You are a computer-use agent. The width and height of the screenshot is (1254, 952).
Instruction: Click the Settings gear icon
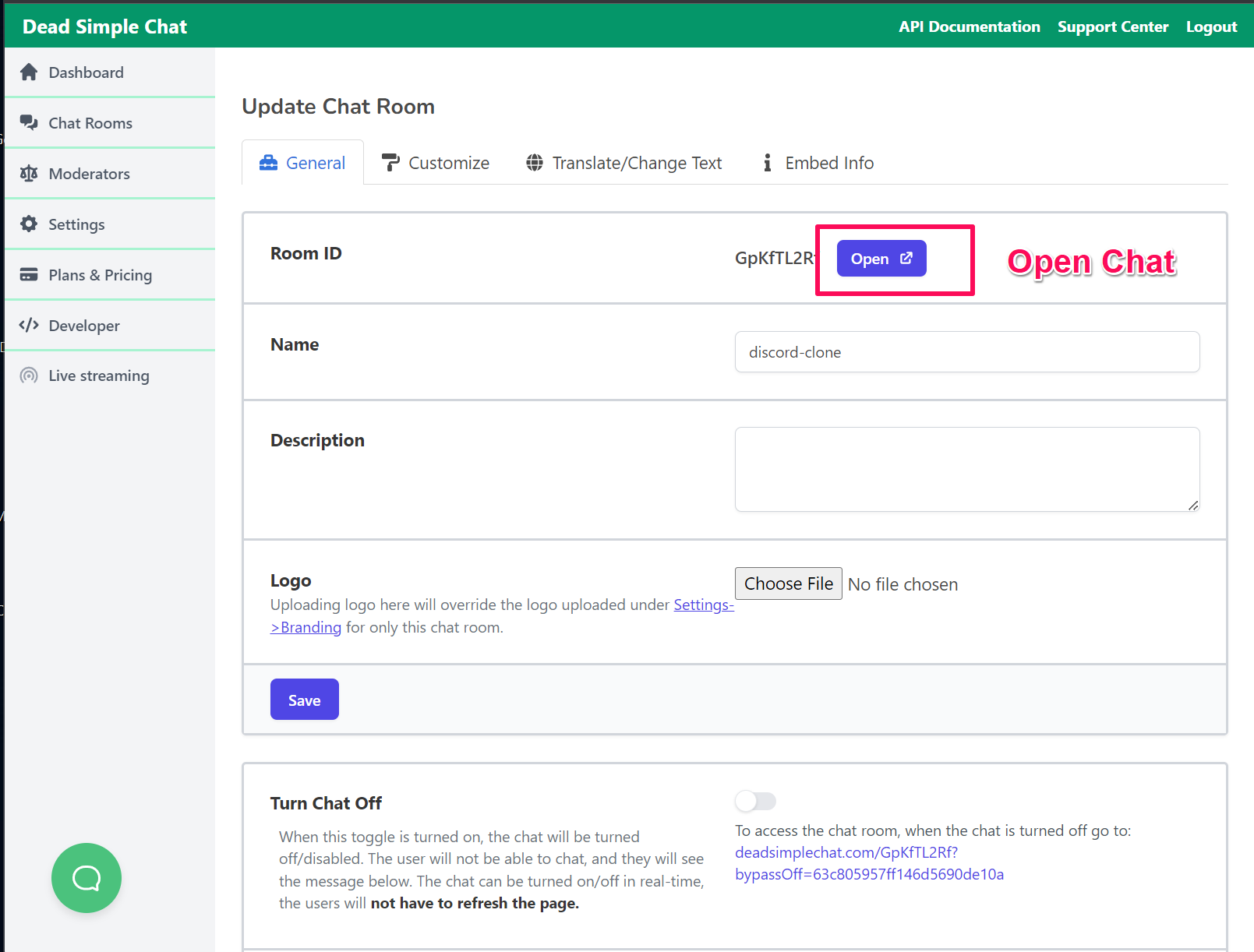point(29,224)
